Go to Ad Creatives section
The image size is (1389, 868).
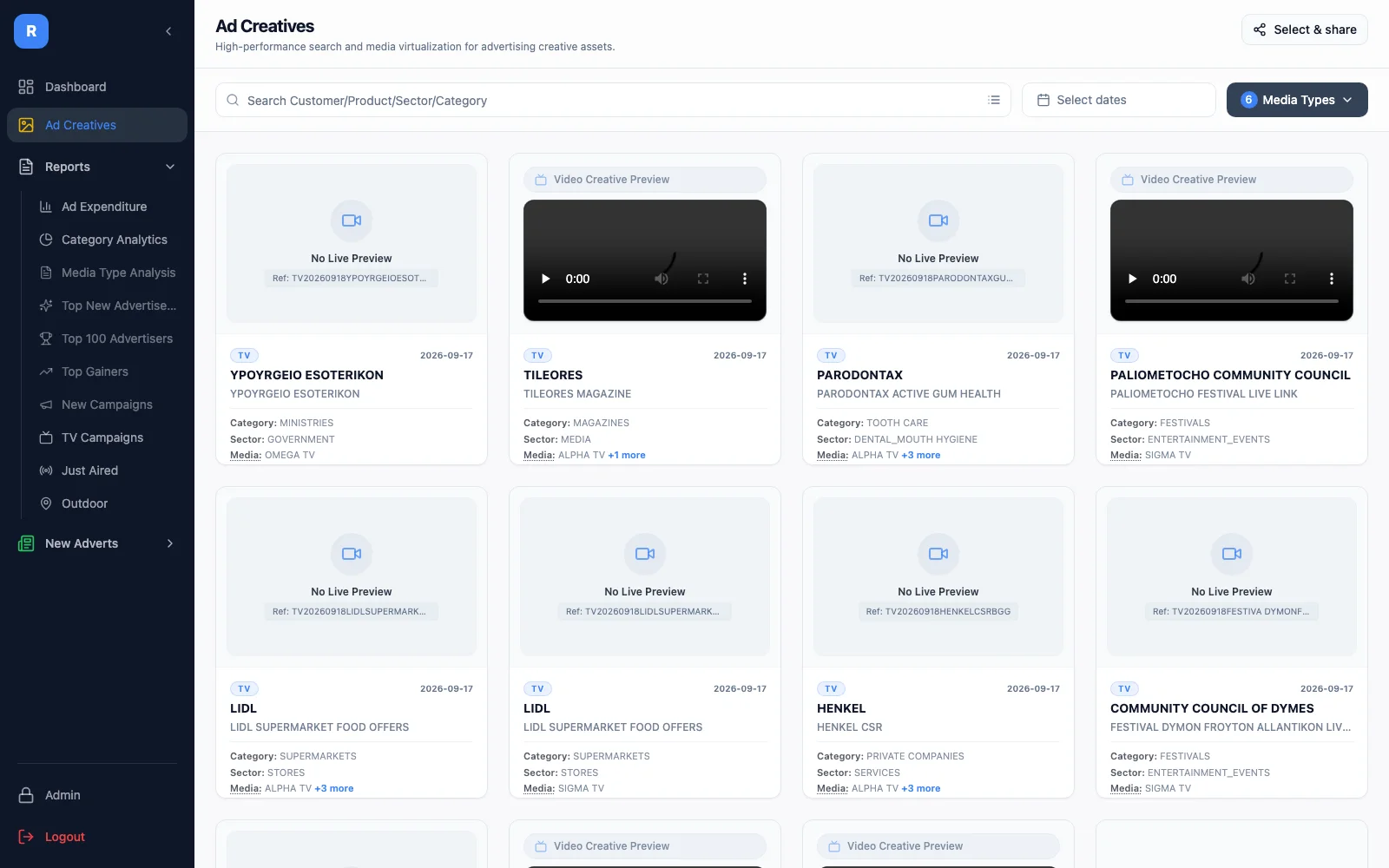click(97, 125)
